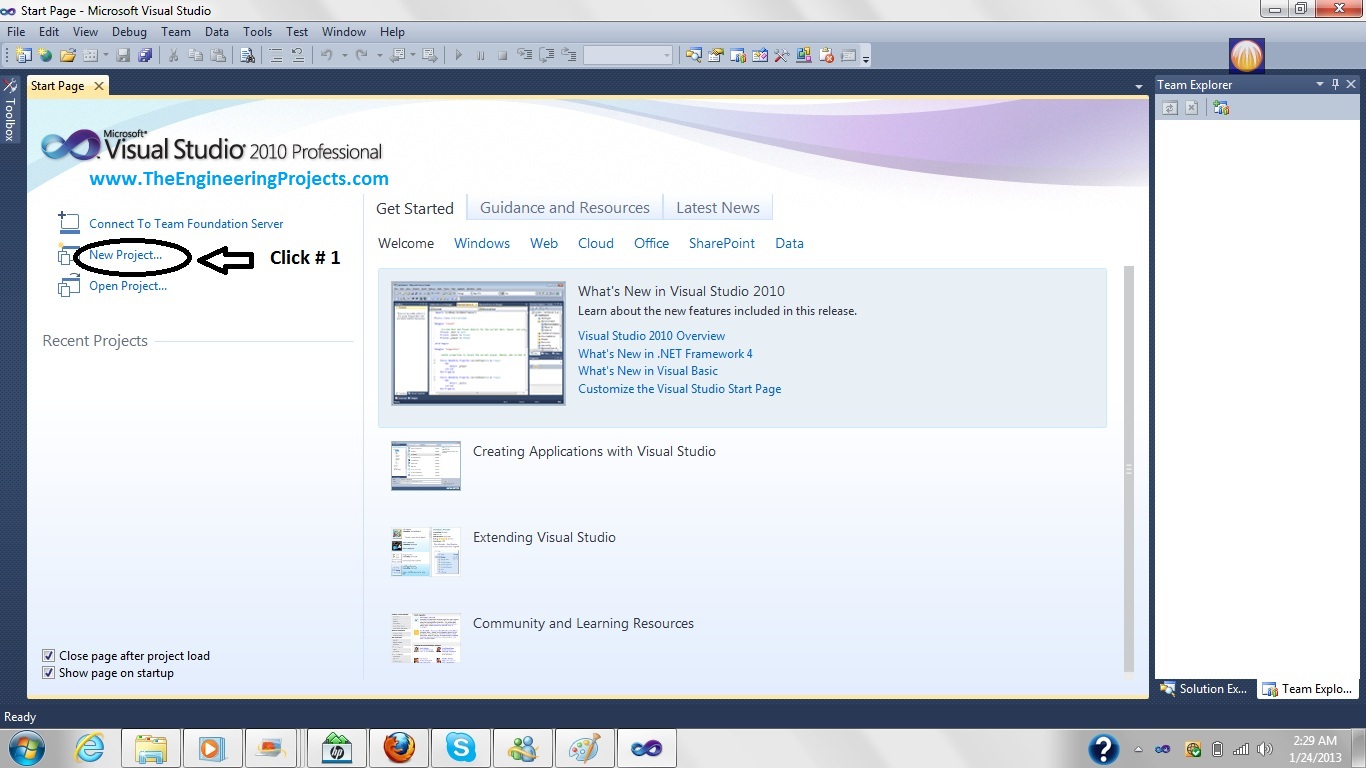Click the taskbar clock showing 2:29 AM
The image size is (1366, 768).
point(1313,749)
